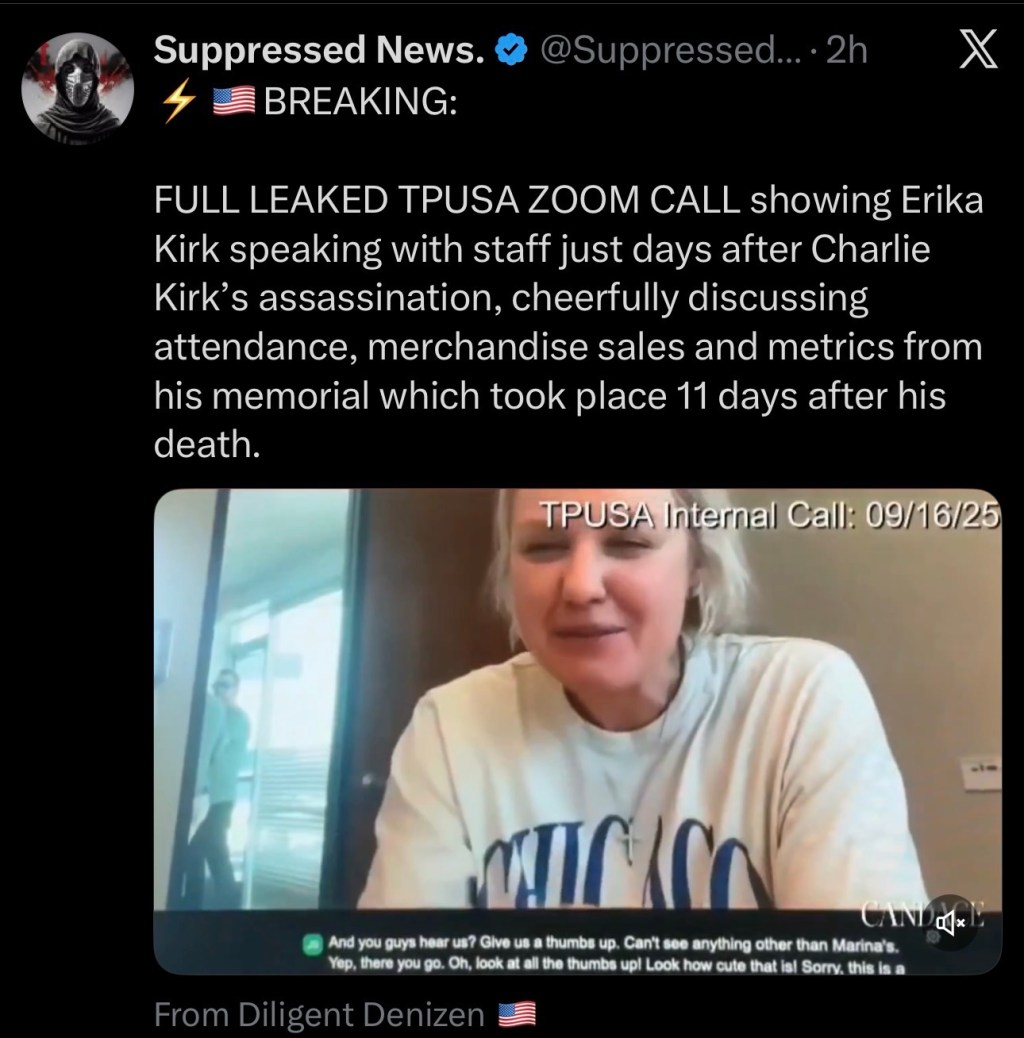Click the flag emoji after Diligent Denizen

click(516, 1014)
